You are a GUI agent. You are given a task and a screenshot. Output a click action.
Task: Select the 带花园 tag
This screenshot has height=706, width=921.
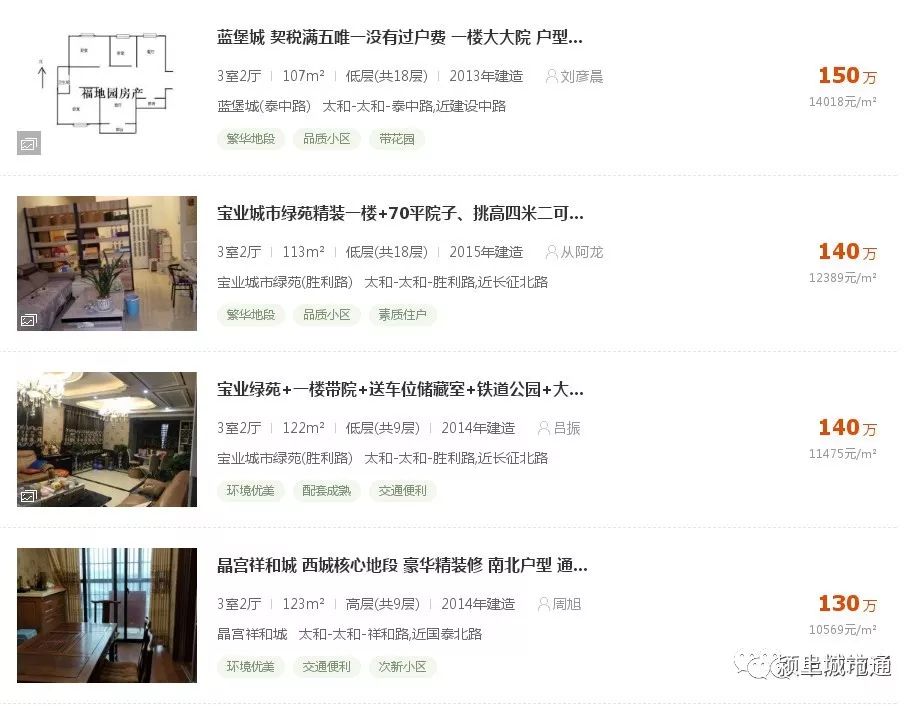coord(397,139)
